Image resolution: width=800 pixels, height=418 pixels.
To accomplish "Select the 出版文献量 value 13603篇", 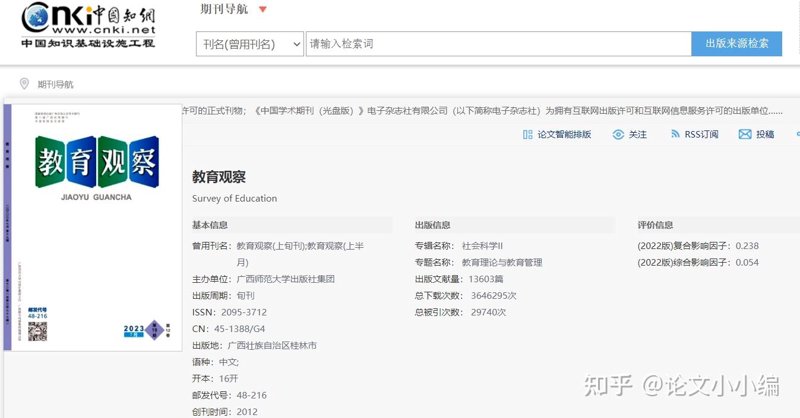I will coord(486,279).
